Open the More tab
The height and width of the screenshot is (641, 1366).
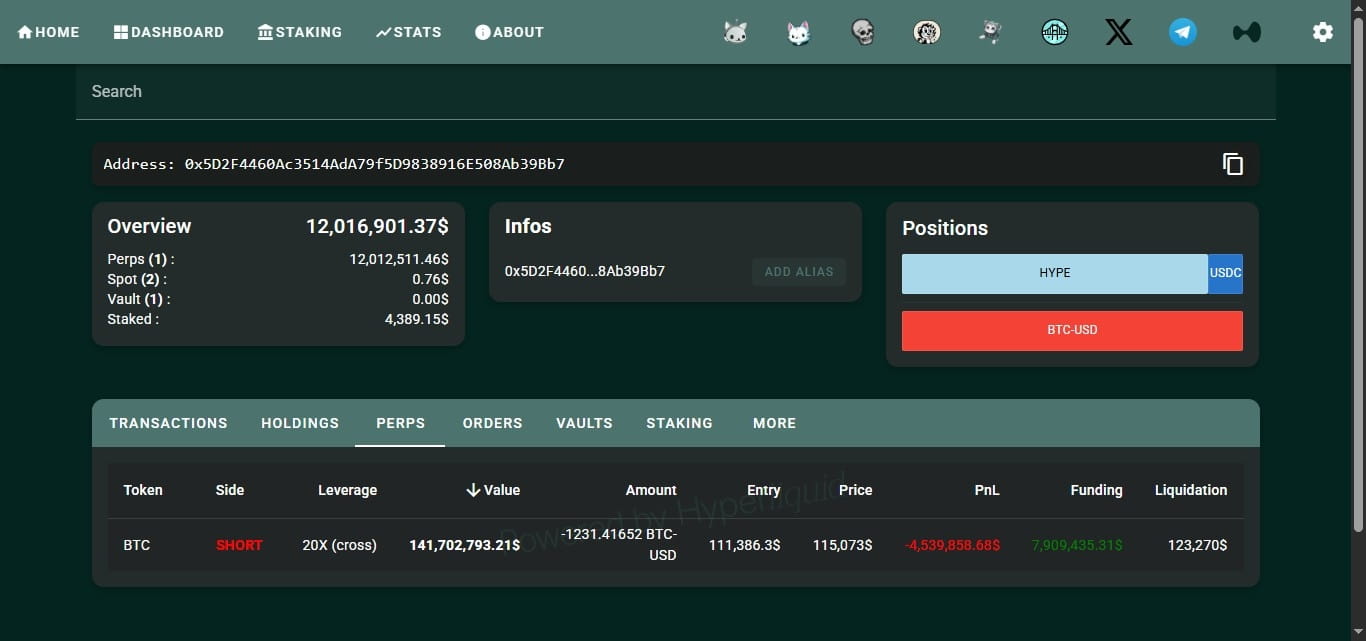(774, 423)
